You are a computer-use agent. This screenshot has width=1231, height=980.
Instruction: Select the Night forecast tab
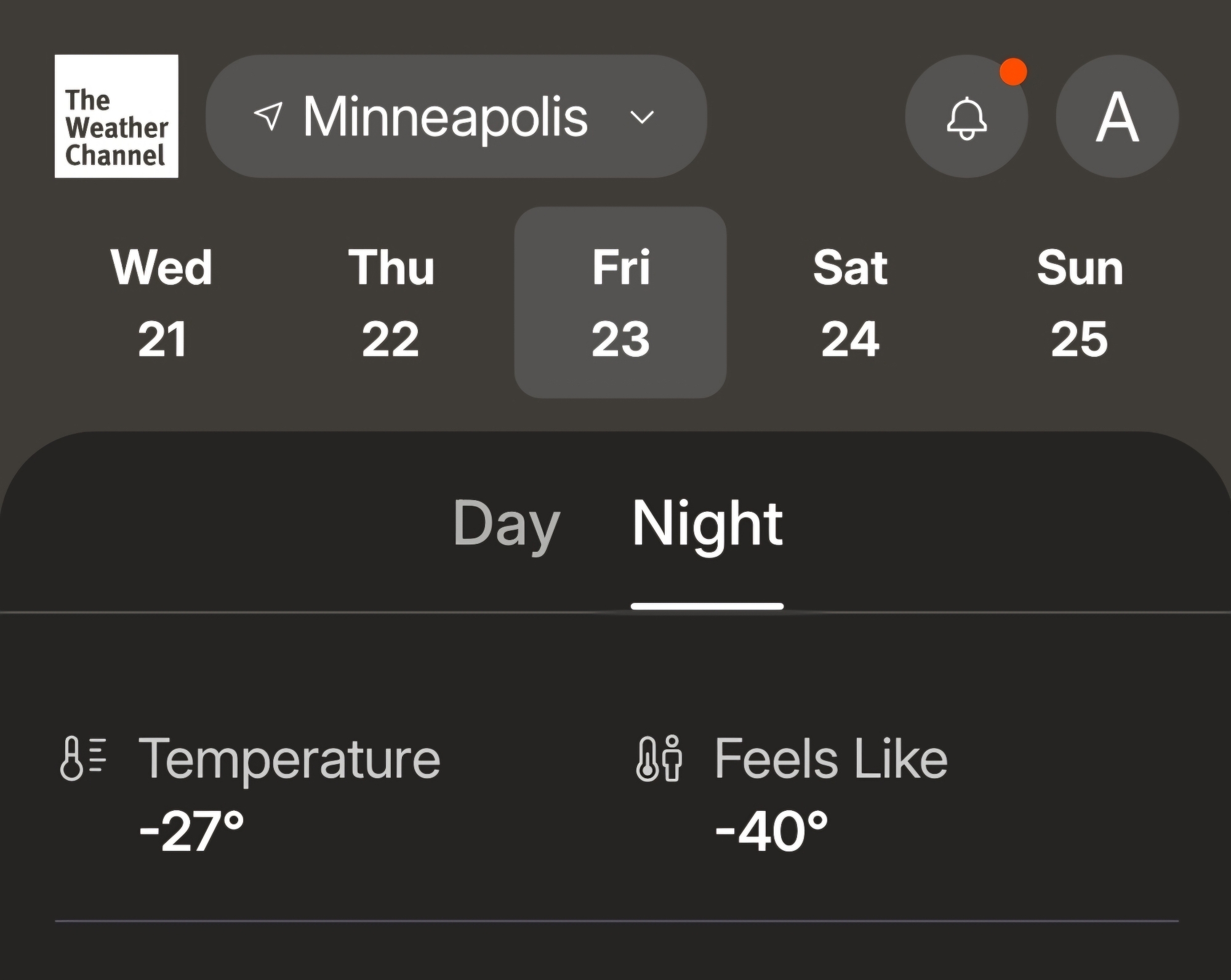(707, 524)
